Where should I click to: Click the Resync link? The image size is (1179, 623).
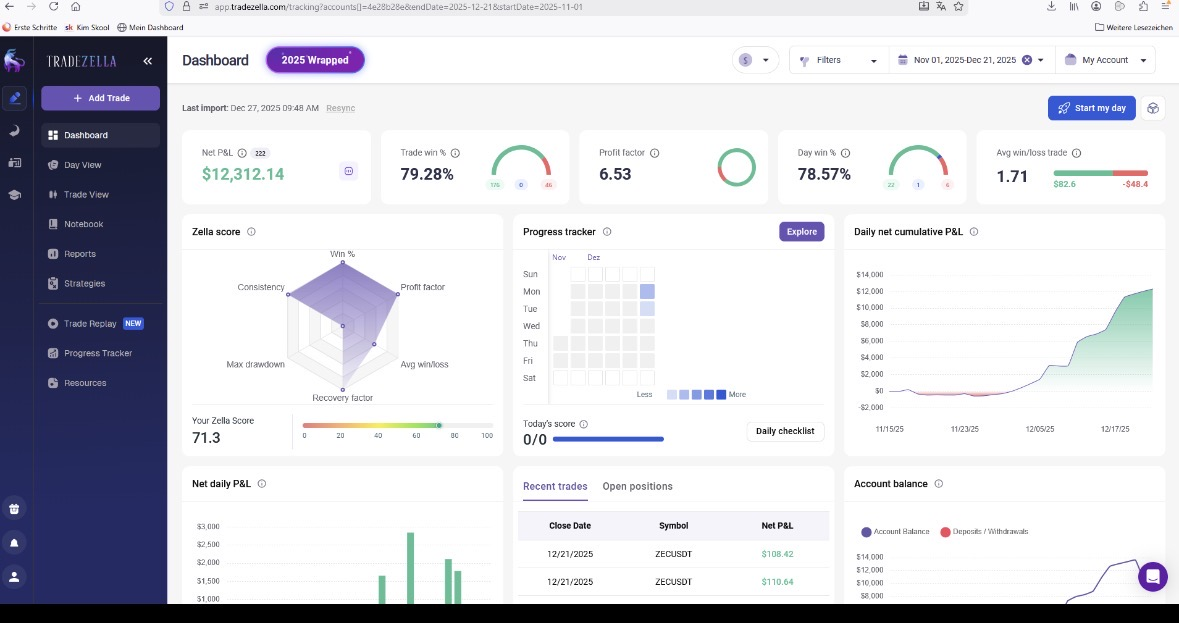(x=340, y=108)
